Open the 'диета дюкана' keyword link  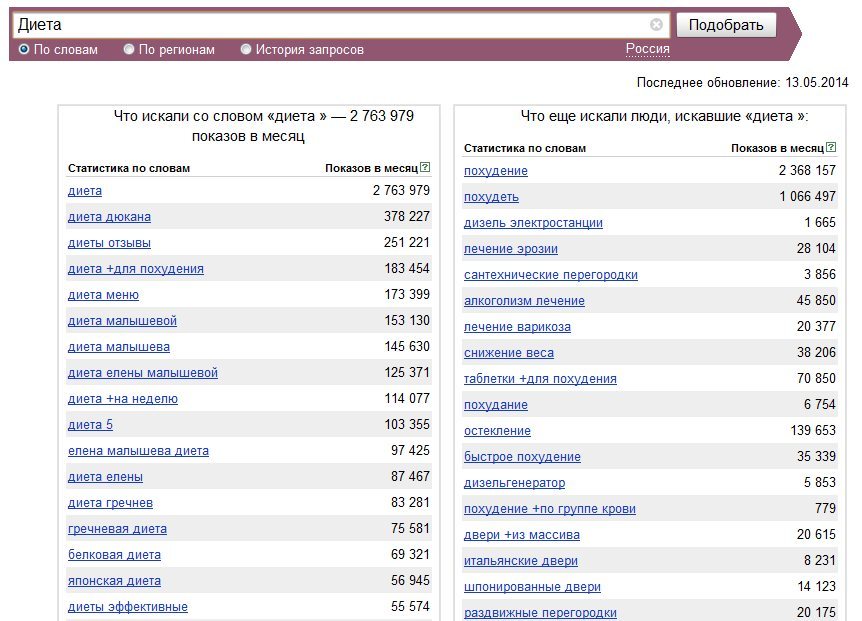click(109, 217)
